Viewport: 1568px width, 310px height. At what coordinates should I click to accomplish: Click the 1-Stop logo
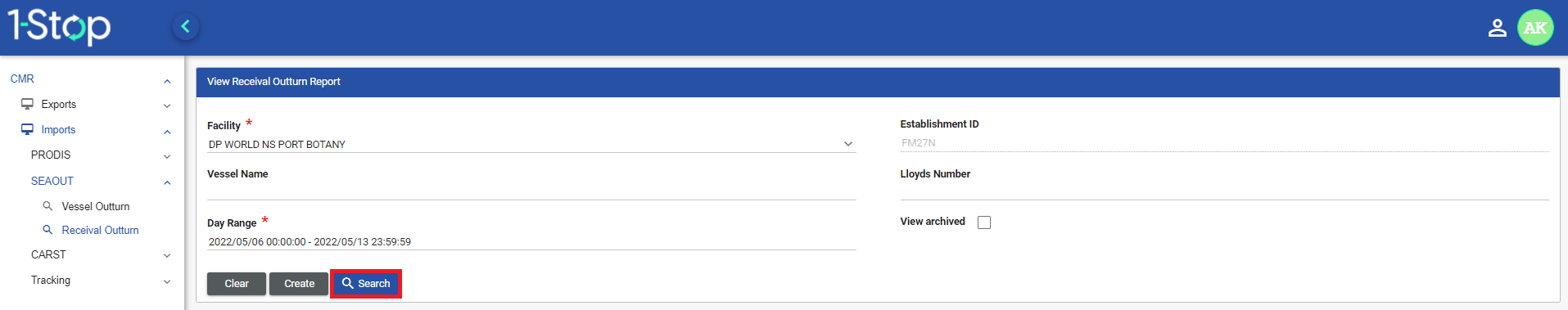(59, 27)
